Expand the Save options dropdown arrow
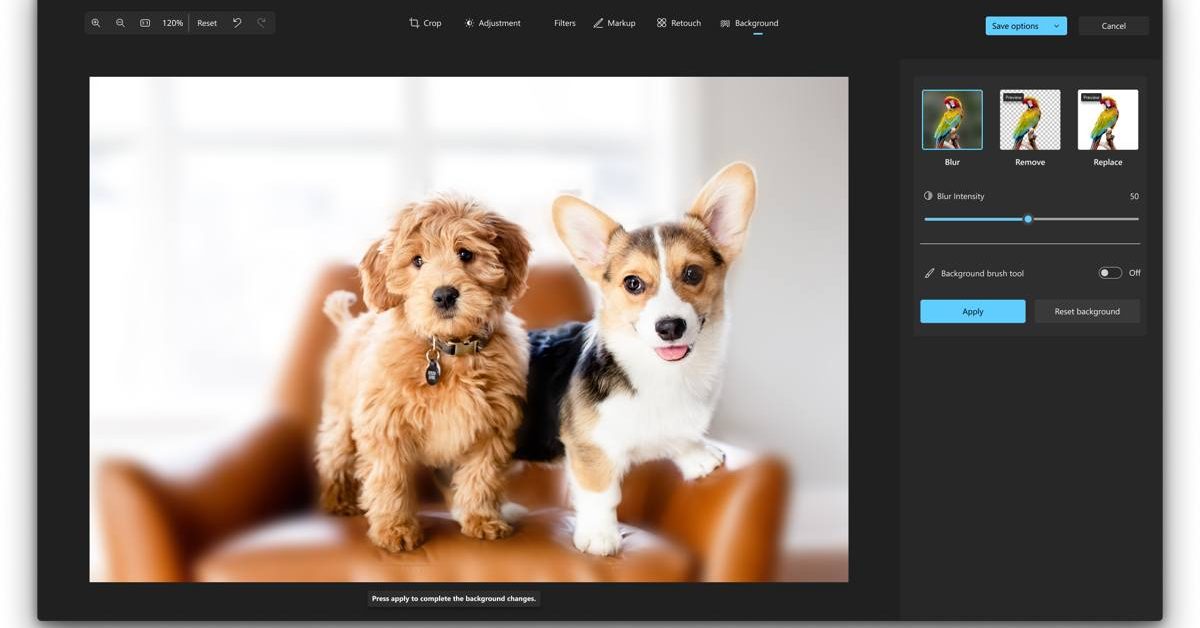The height and width of the screenshot is (628, 1200). click(x=1056, y=26)
